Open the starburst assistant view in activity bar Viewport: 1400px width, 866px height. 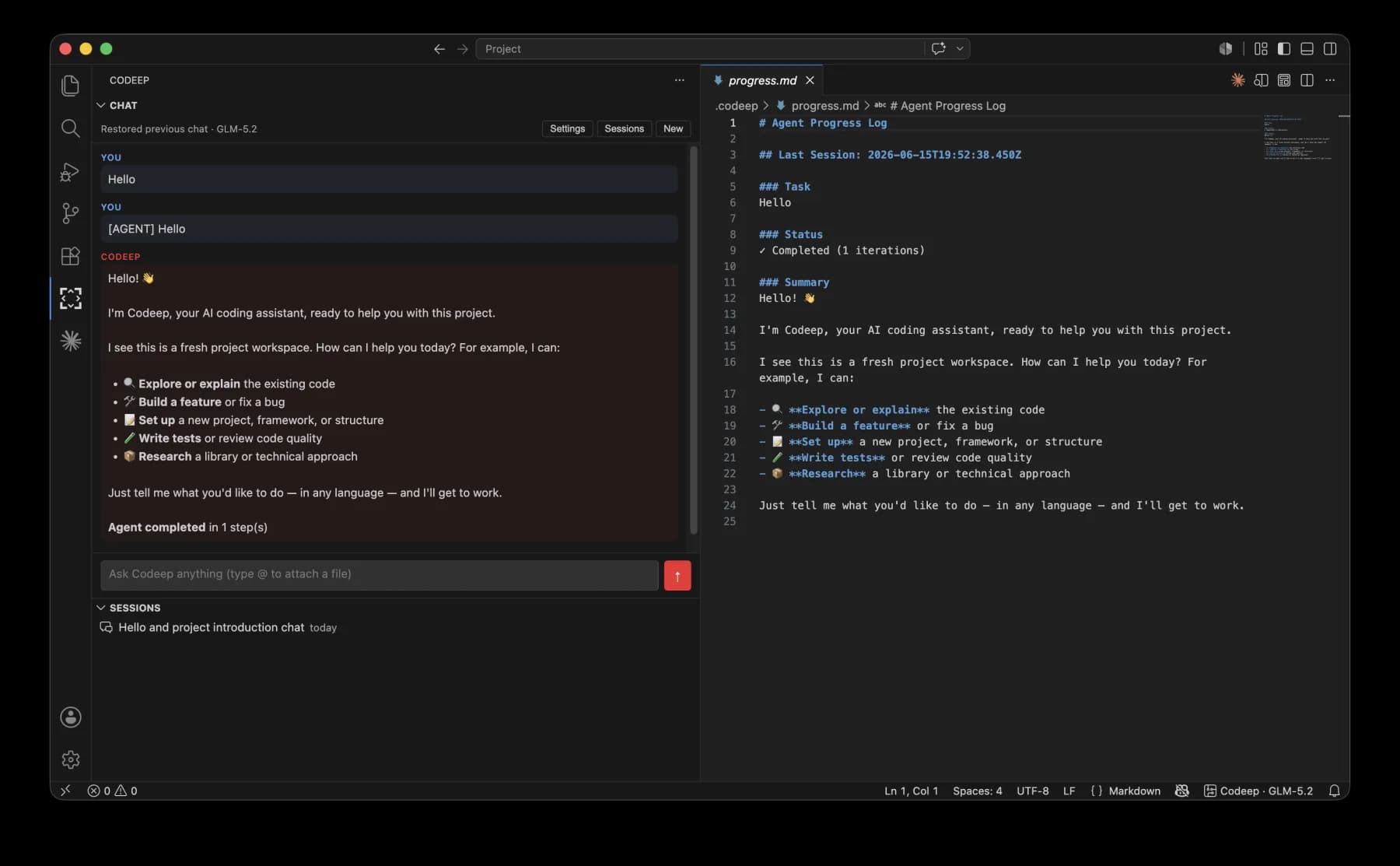[70, 341]
